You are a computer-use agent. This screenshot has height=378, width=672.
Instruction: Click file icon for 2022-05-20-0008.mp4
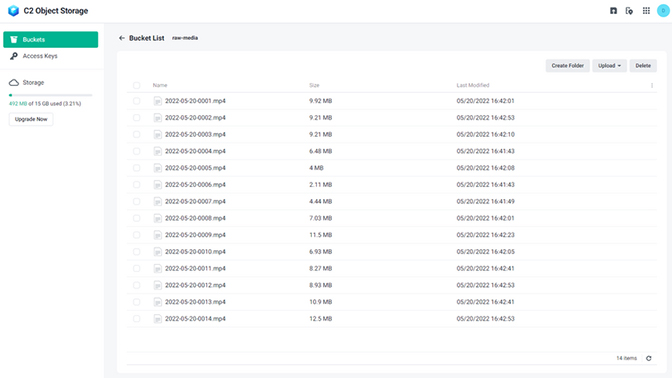158,218
